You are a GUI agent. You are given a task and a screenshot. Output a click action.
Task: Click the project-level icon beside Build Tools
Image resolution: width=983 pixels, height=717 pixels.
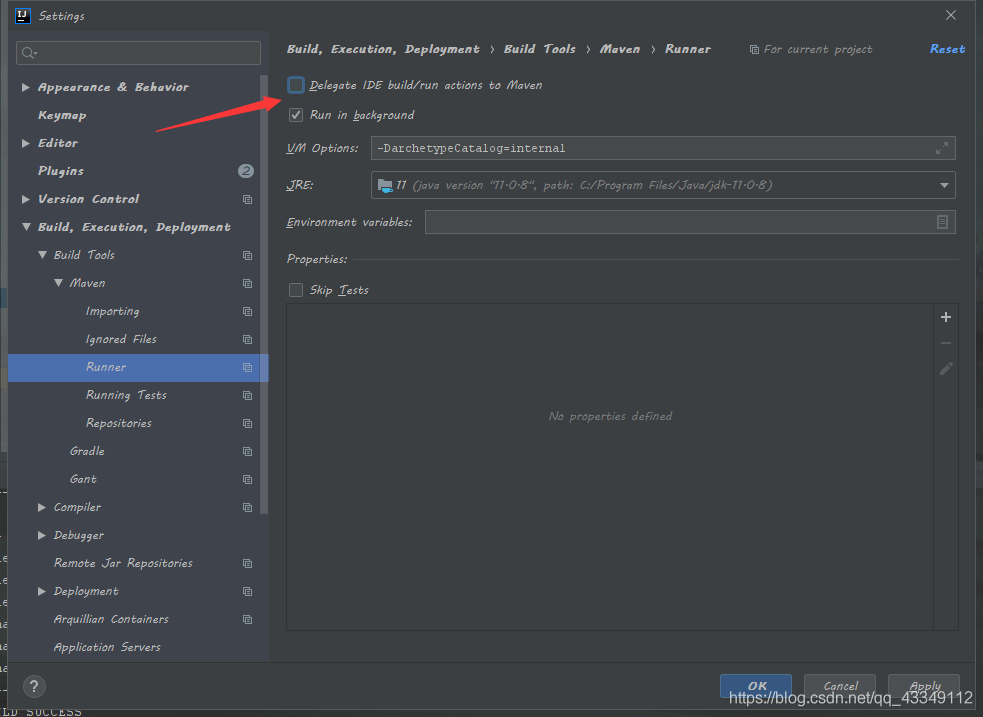248,255
